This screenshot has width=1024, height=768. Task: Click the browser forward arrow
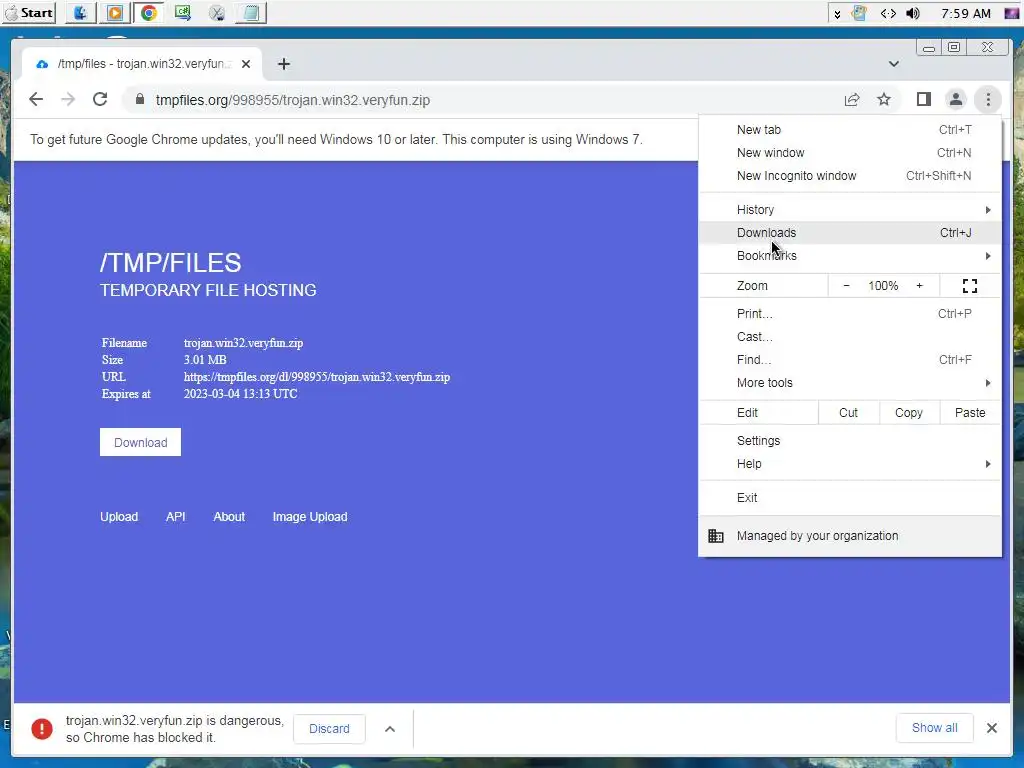pyautogui.click(x=68, y=99)
